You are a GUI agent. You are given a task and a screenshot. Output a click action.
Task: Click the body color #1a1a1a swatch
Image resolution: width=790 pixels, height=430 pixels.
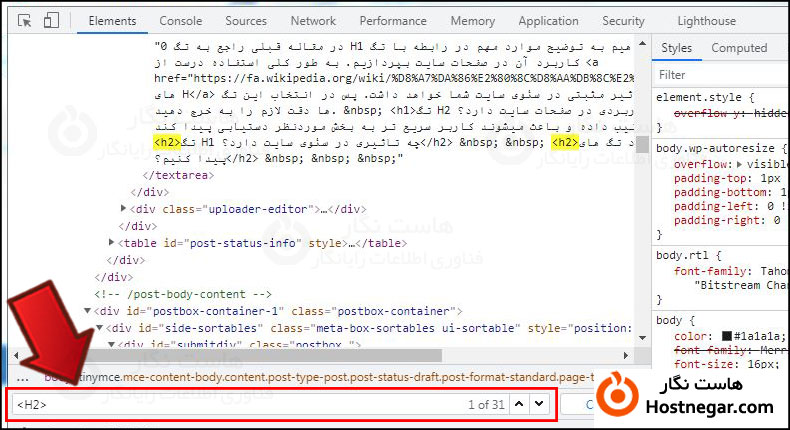tap(727, 336)
